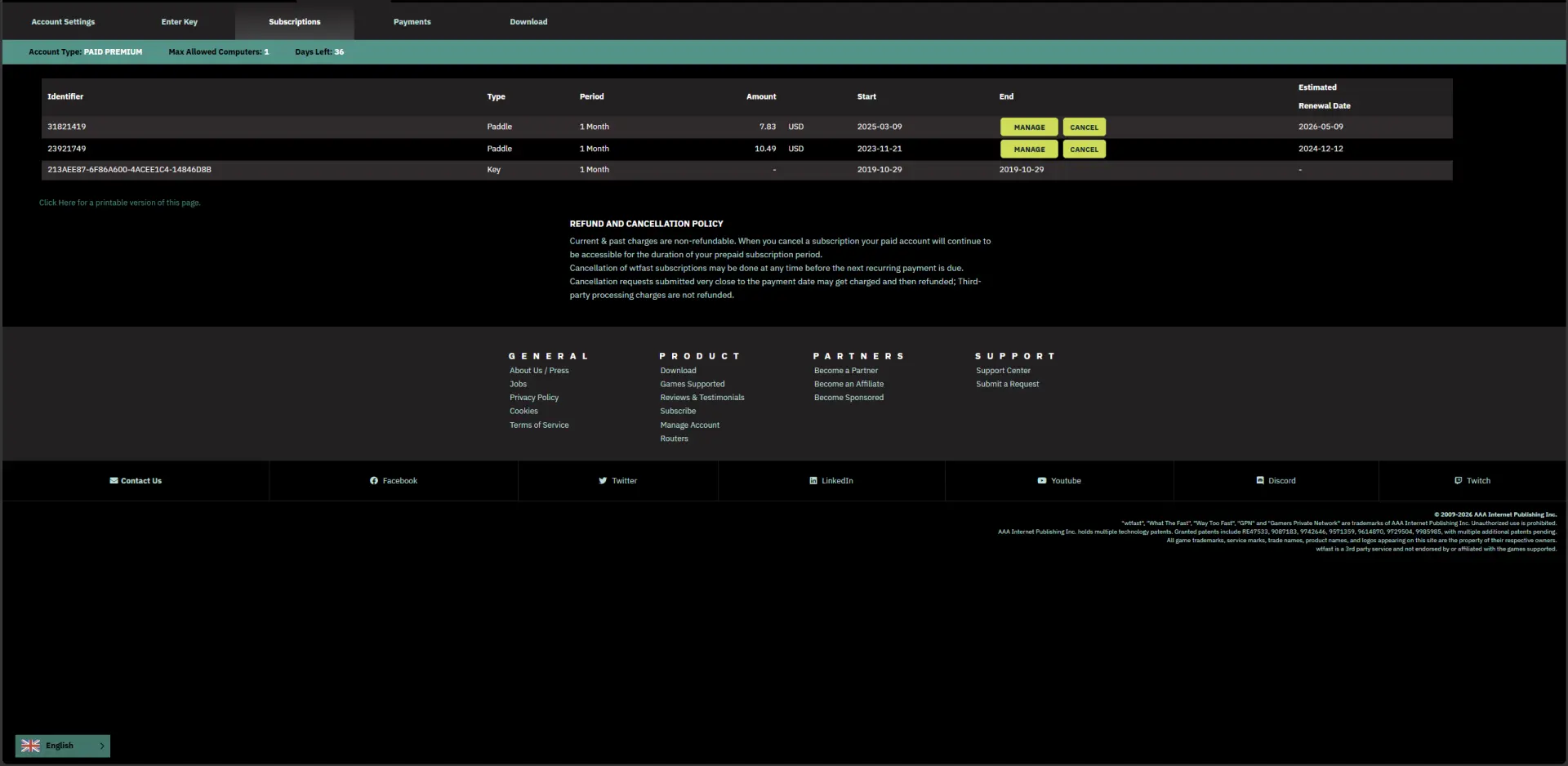Viewport: 1568px width, 766px height.
Task: Open the Discord icon link
Action: click(x=1260, y=481)
